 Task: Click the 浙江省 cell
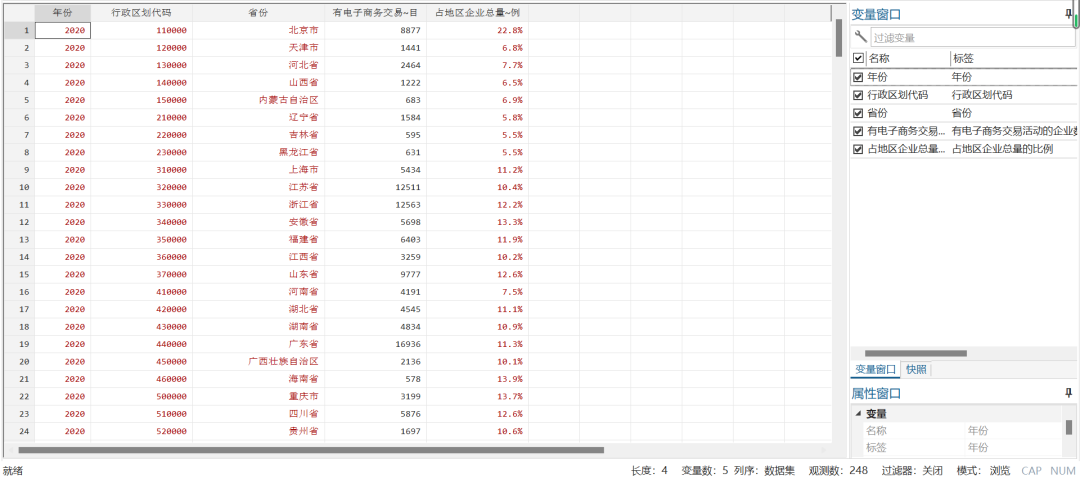(x=258, y=205)
